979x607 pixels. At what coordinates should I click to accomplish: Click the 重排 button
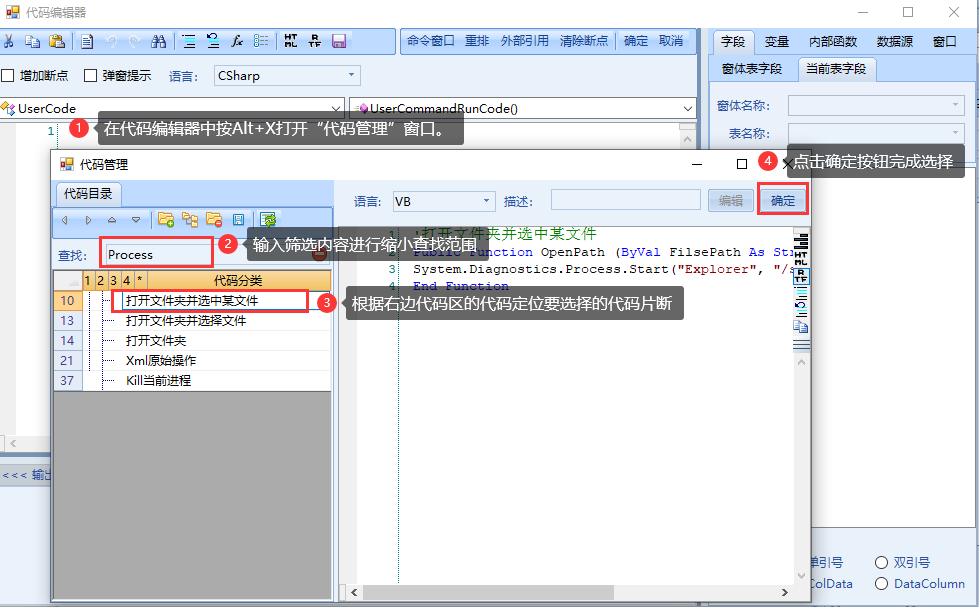[477, 41]
